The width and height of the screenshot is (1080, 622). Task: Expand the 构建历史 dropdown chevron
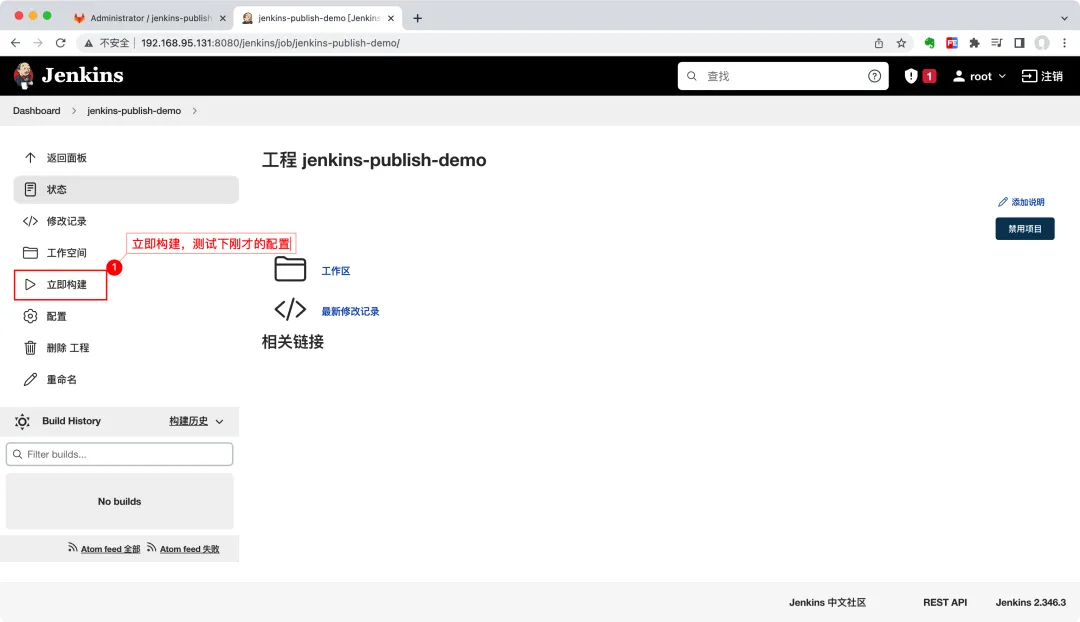click(x=219, y=422)
